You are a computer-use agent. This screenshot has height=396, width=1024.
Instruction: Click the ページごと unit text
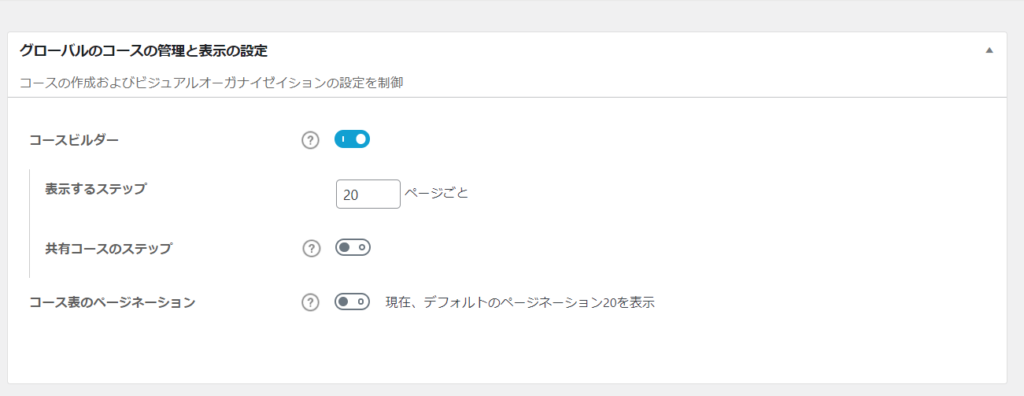(x=436, y=193)
